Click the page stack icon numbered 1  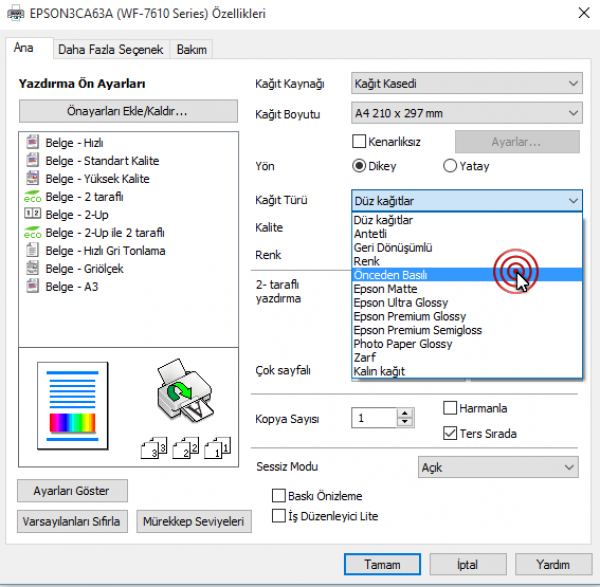(218, 448)
